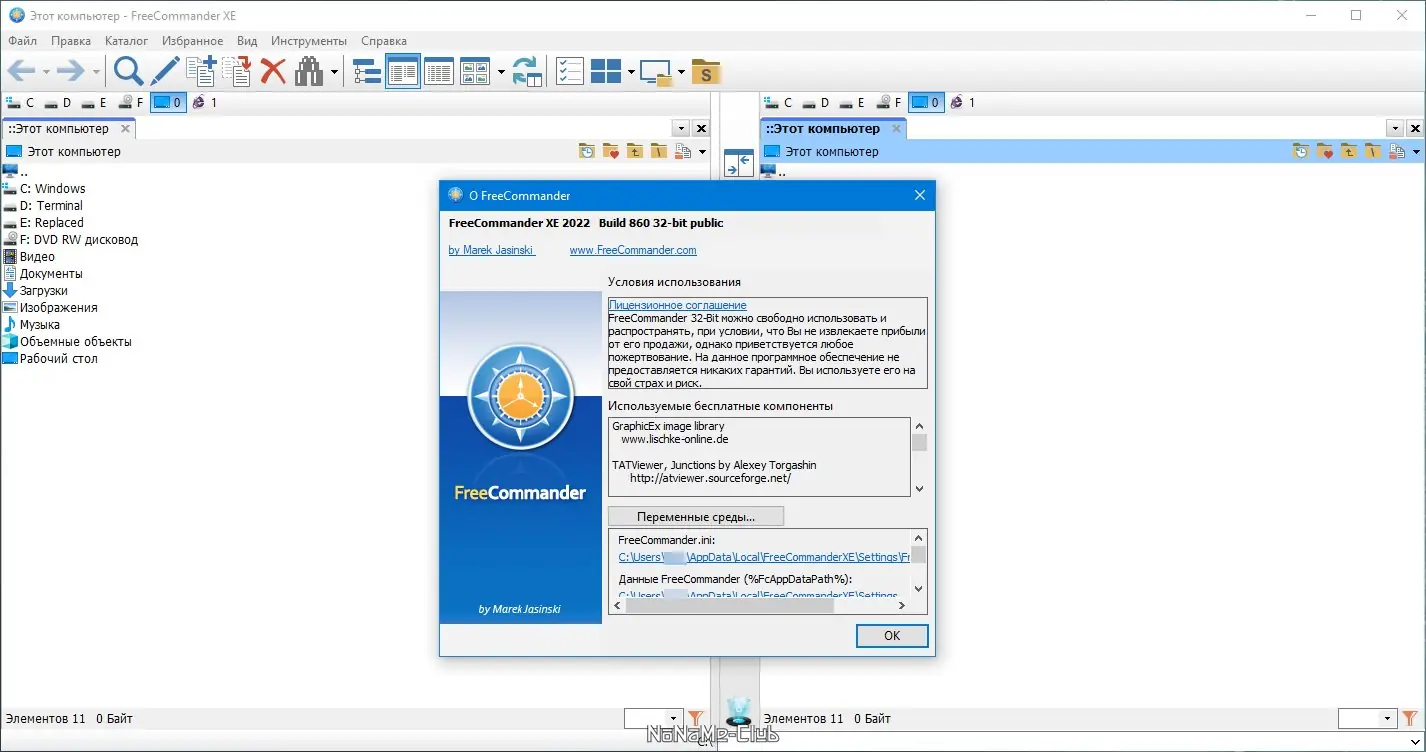Open the left pane tab list dropdown
The width and height of the screenshot is (1426, 752).
681,129
